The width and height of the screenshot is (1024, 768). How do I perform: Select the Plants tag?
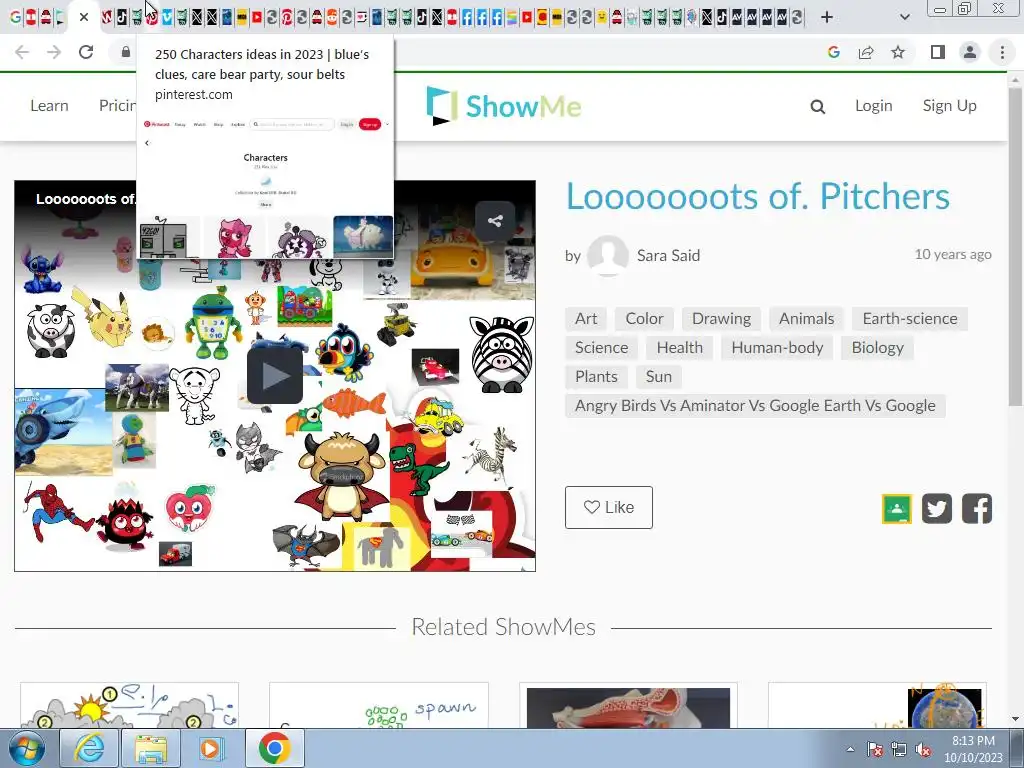point(596,377)
